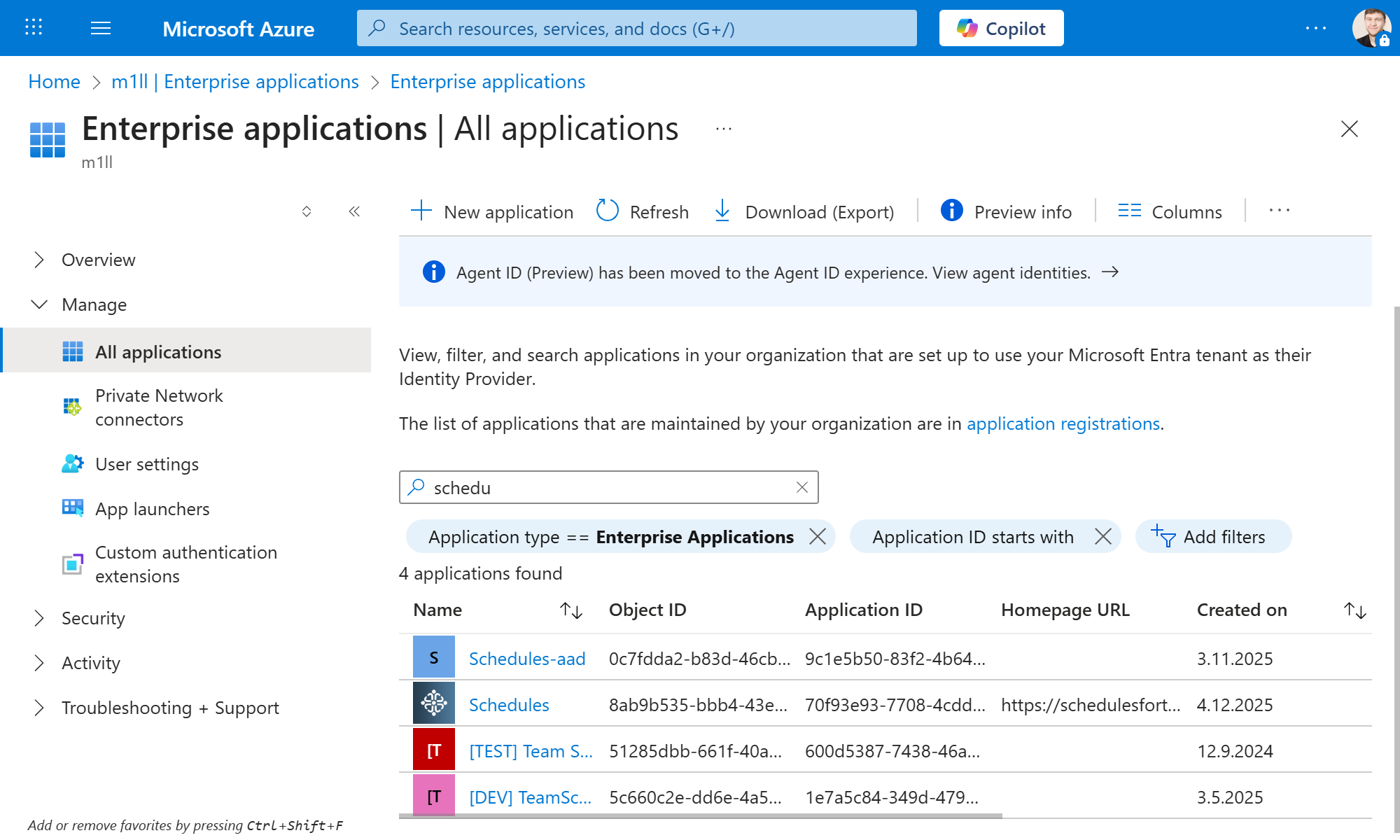Open the toolbar overflow ellipsis menu
Viewport: 1400px width, 840px height.
click(x=1279, y=211)
